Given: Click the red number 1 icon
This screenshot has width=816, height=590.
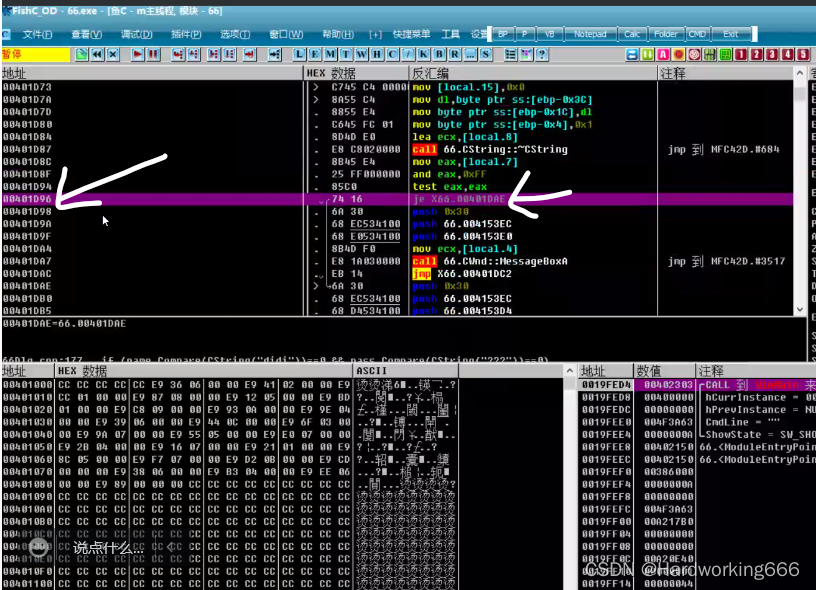Looking at the screenshot, I should (x=741, y=55).
